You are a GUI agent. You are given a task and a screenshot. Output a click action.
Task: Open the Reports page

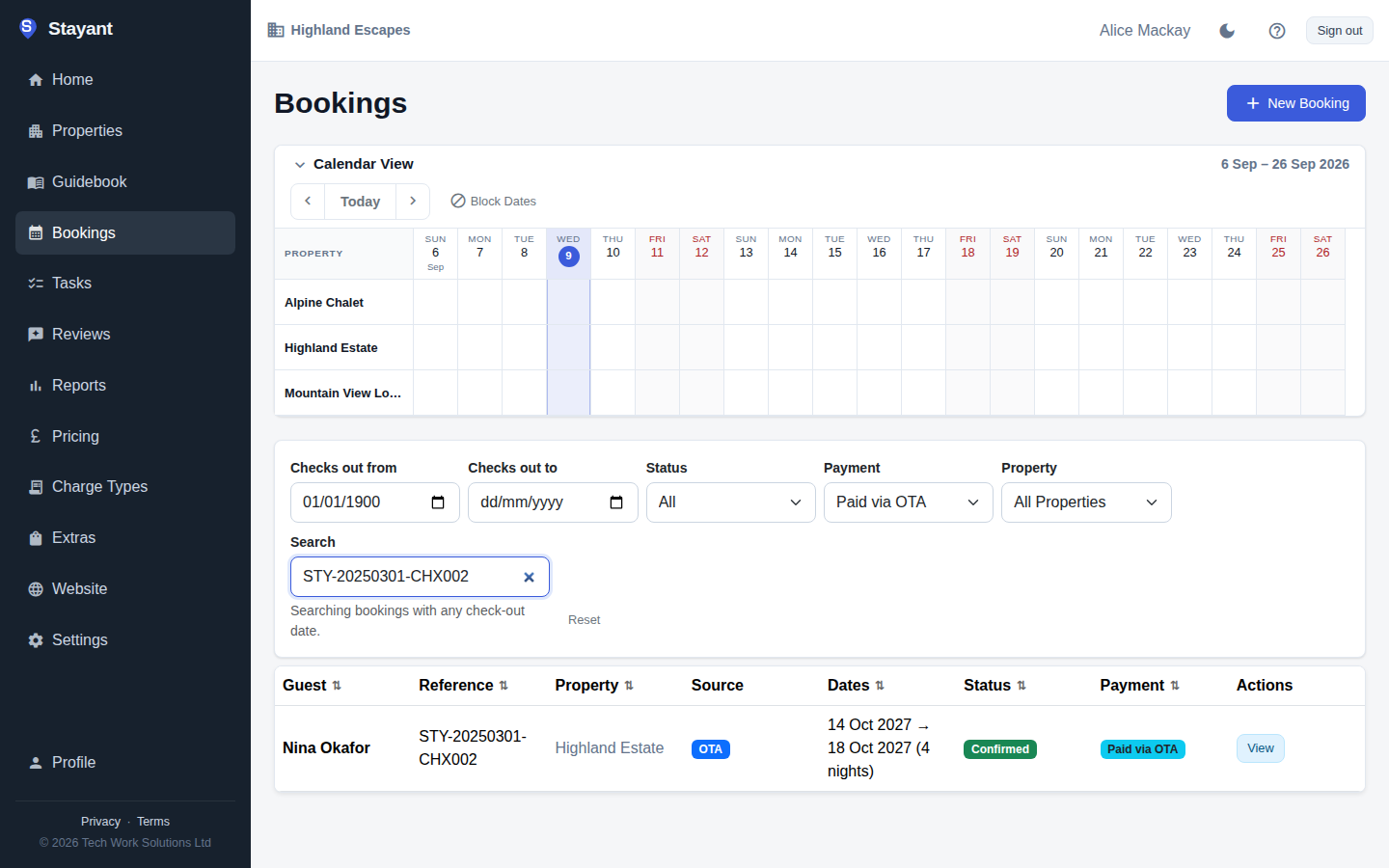tap(125, 386)
